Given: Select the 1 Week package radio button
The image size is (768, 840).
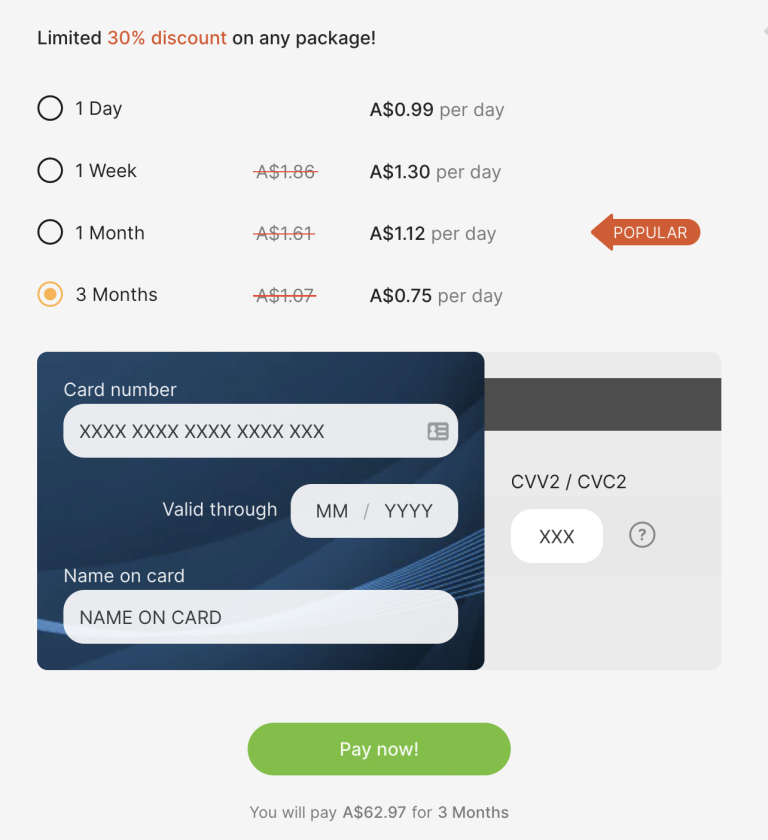Looking at the screenshot, I should tap(50, 170).
